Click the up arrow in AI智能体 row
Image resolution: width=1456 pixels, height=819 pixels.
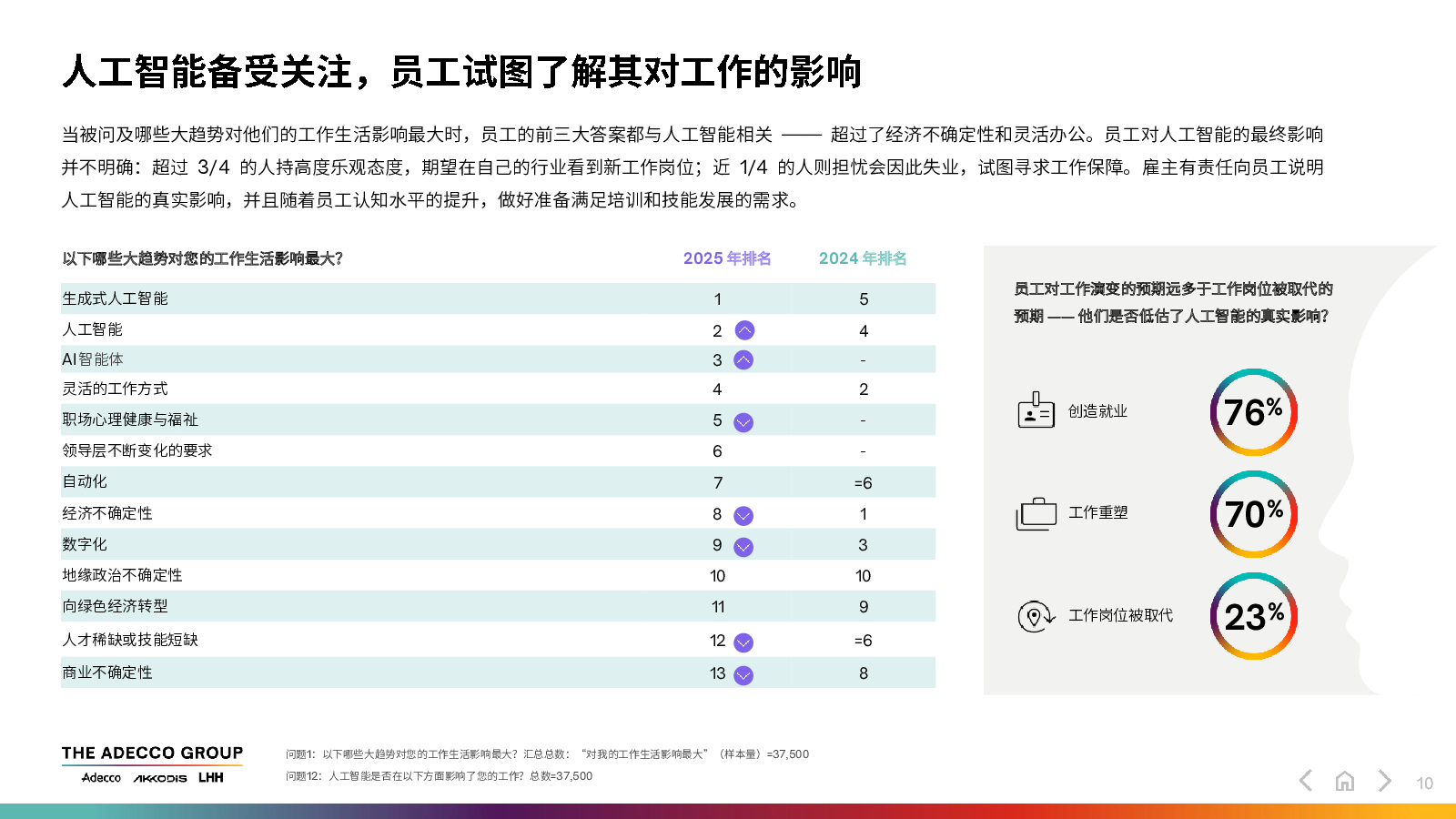point(743,360)
